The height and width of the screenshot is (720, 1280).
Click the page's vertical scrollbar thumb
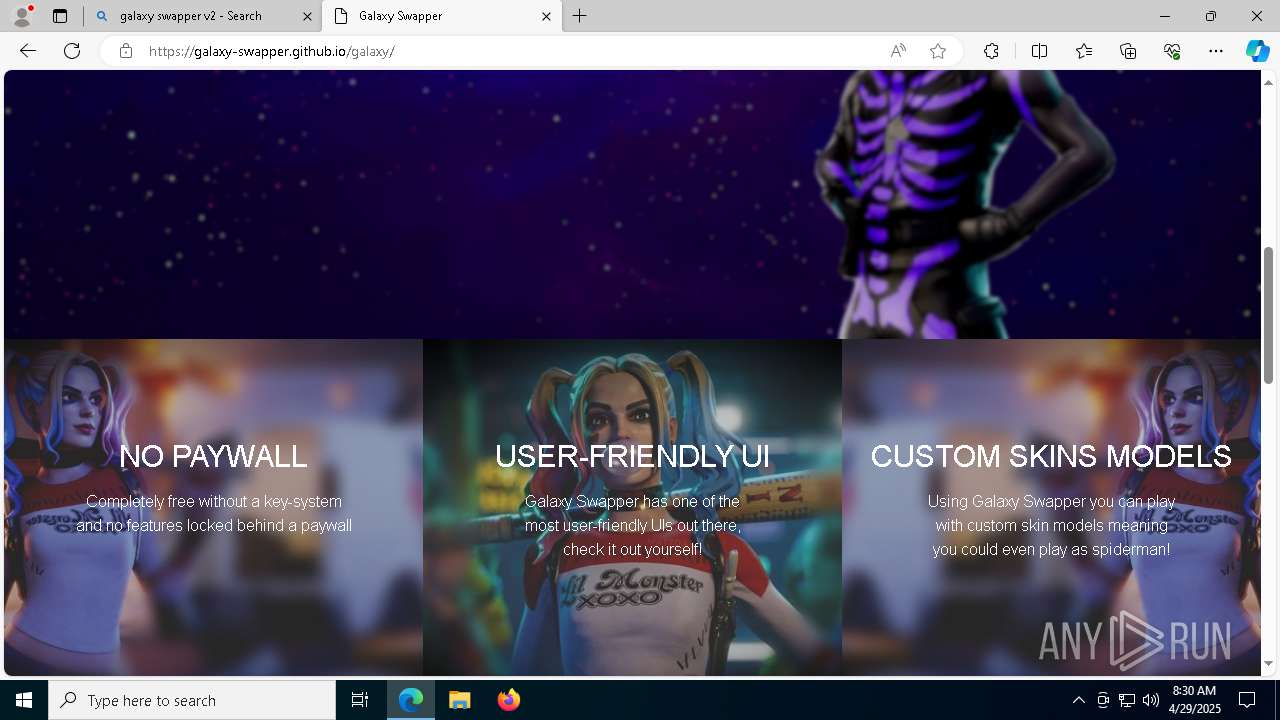[x=1268, y=315]
